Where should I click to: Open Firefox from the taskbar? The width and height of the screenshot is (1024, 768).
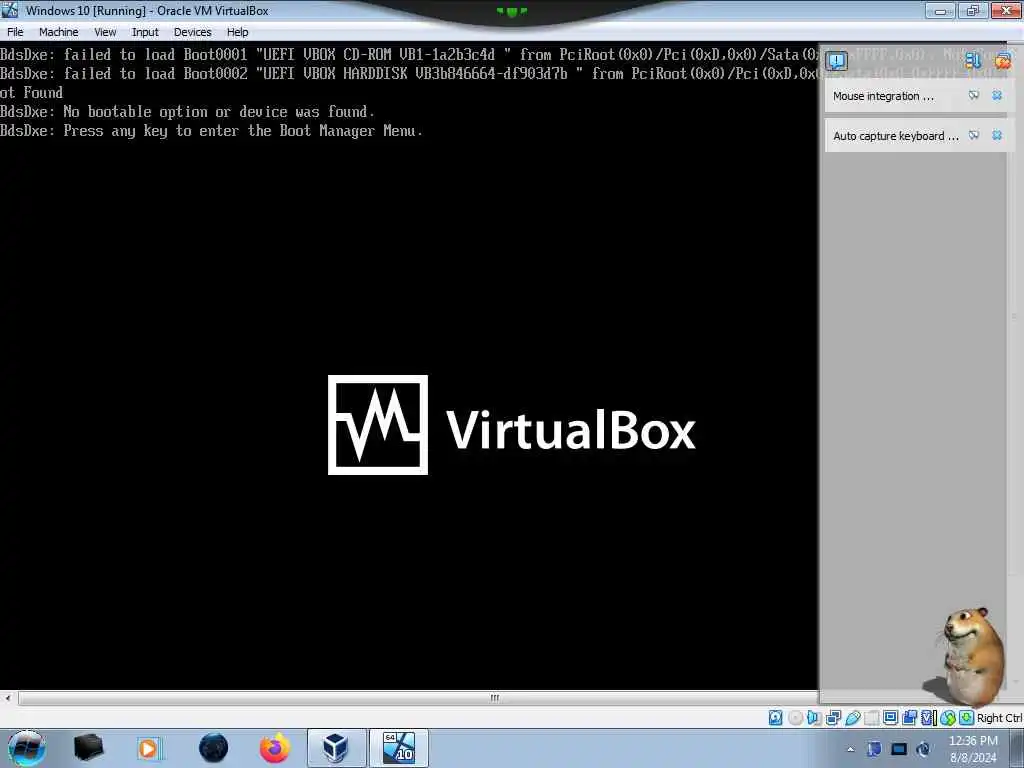[x=275, y=748]
